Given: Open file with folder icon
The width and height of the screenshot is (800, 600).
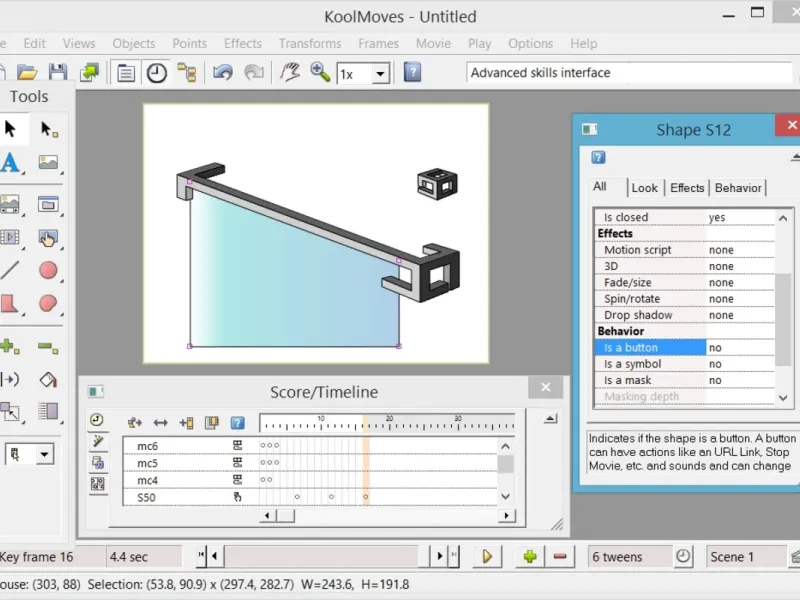Looking at the screenshot, I should [x=27, y=73].
